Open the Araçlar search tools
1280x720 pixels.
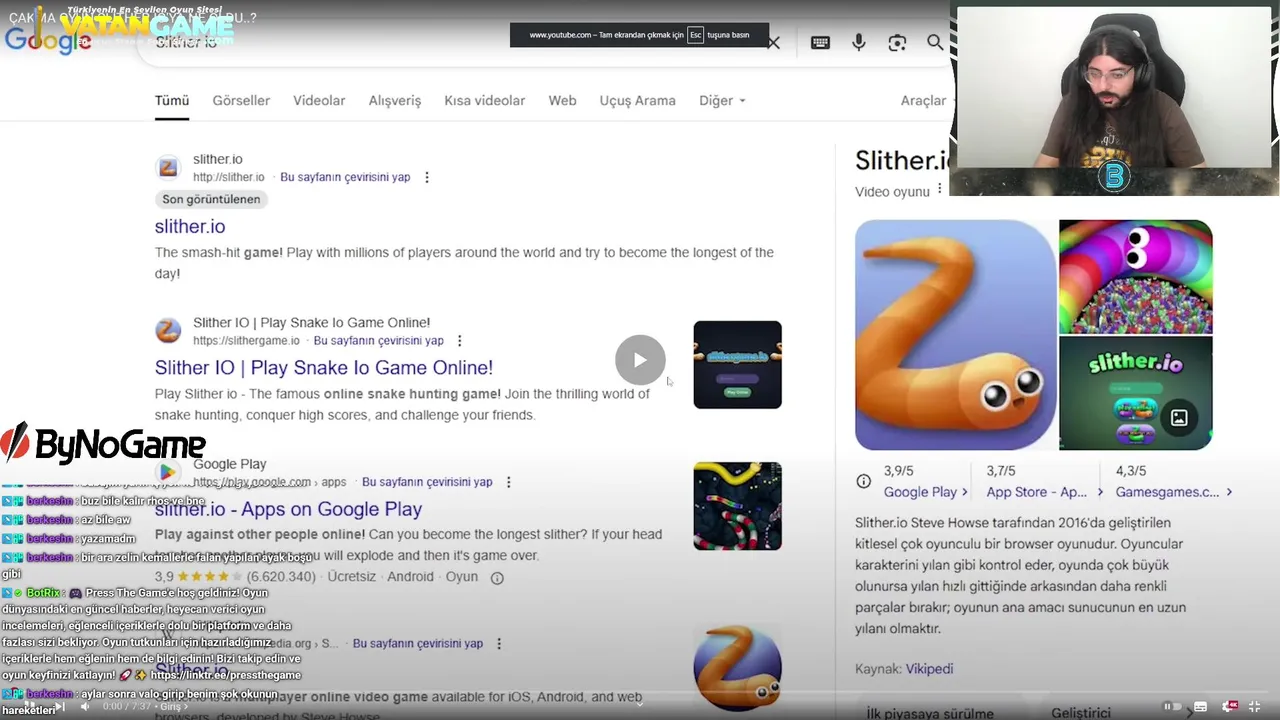tap(923, 100)
